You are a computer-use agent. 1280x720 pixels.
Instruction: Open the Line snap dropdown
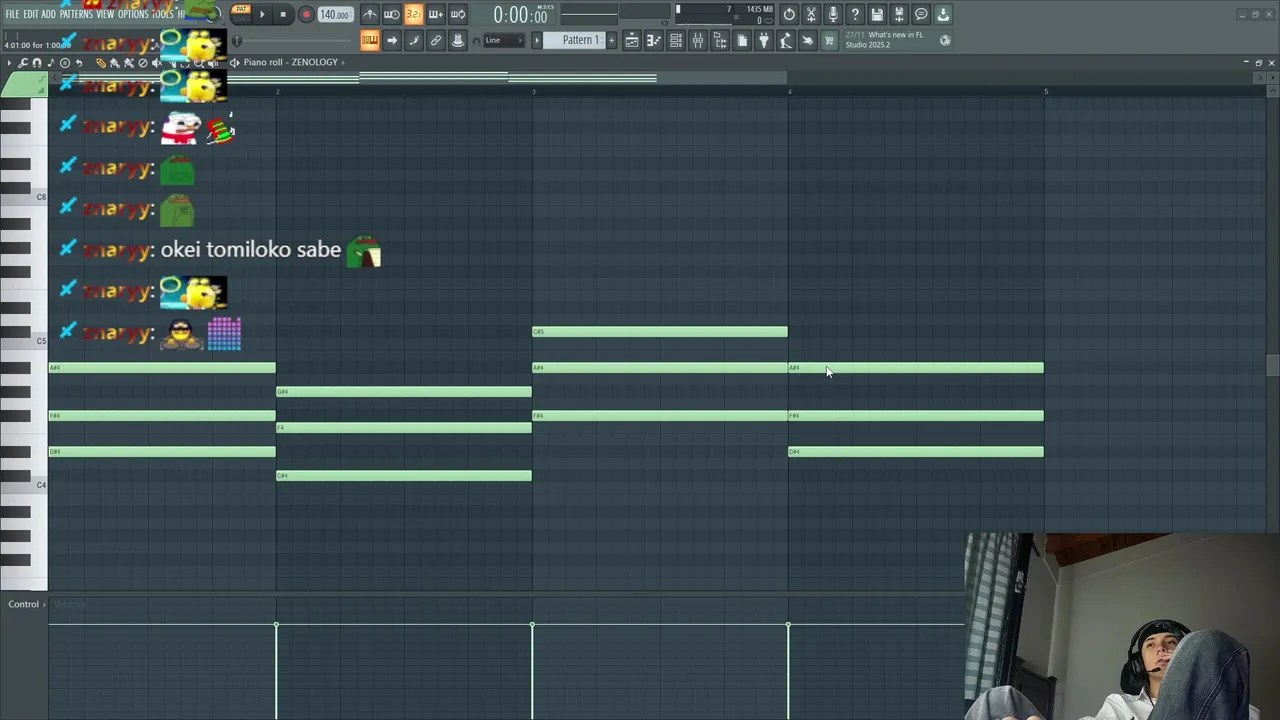(505, 40)
